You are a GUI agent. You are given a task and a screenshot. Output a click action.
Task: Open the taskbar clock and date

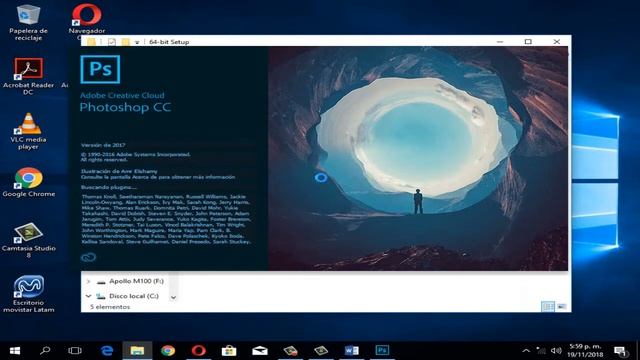click(585, 351)
